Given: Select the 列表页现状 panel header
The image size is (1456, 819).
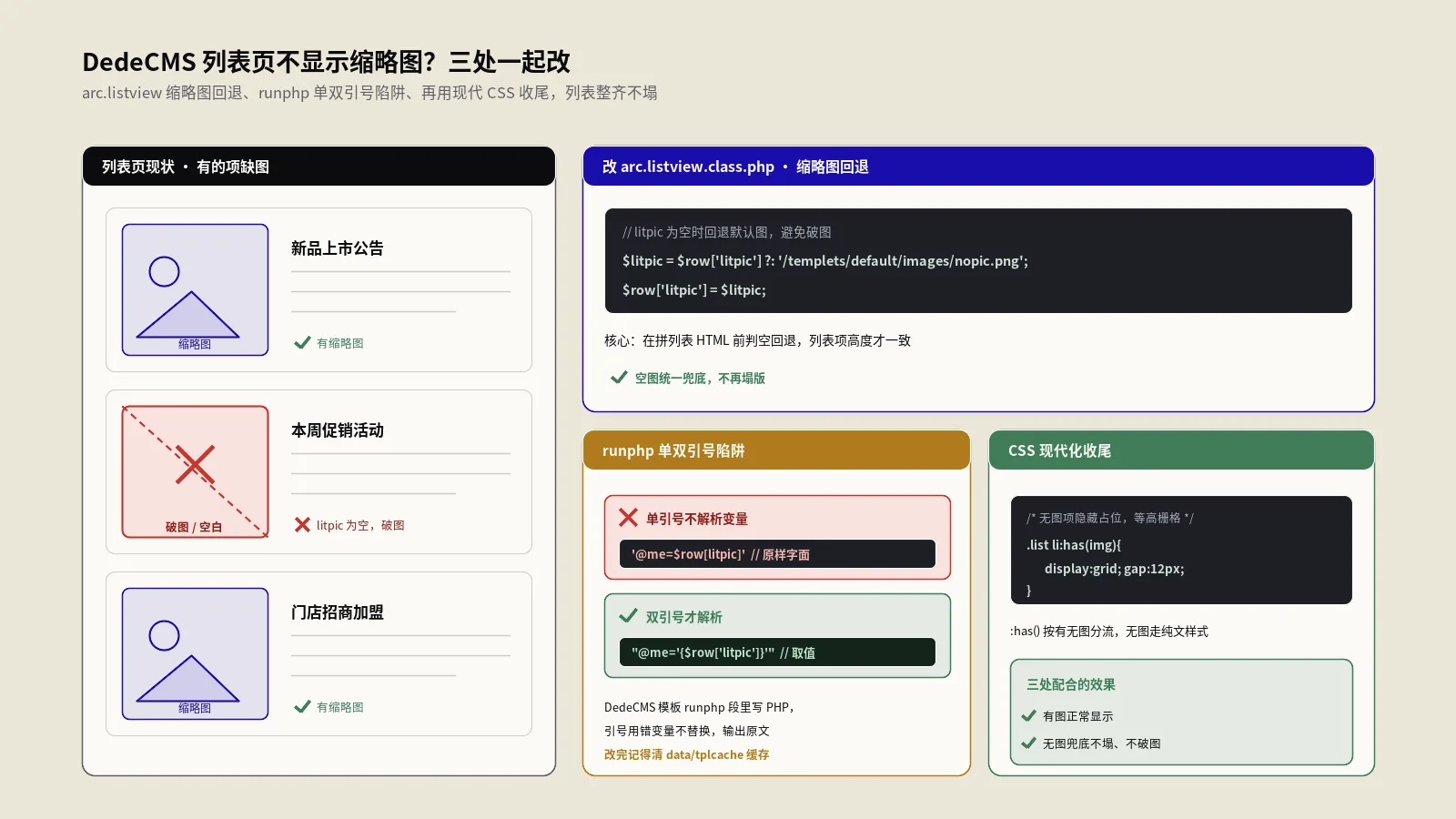Looking at the screenshot, I should [318, 167].
